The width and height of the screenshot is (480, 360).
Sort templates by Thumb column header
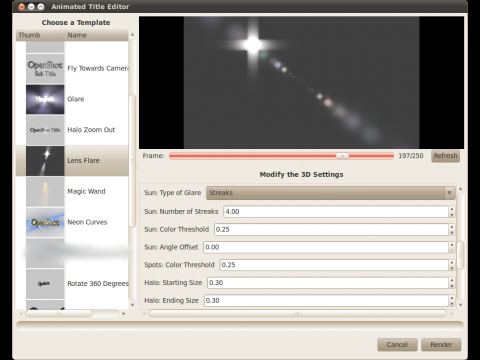coord(40,35)
